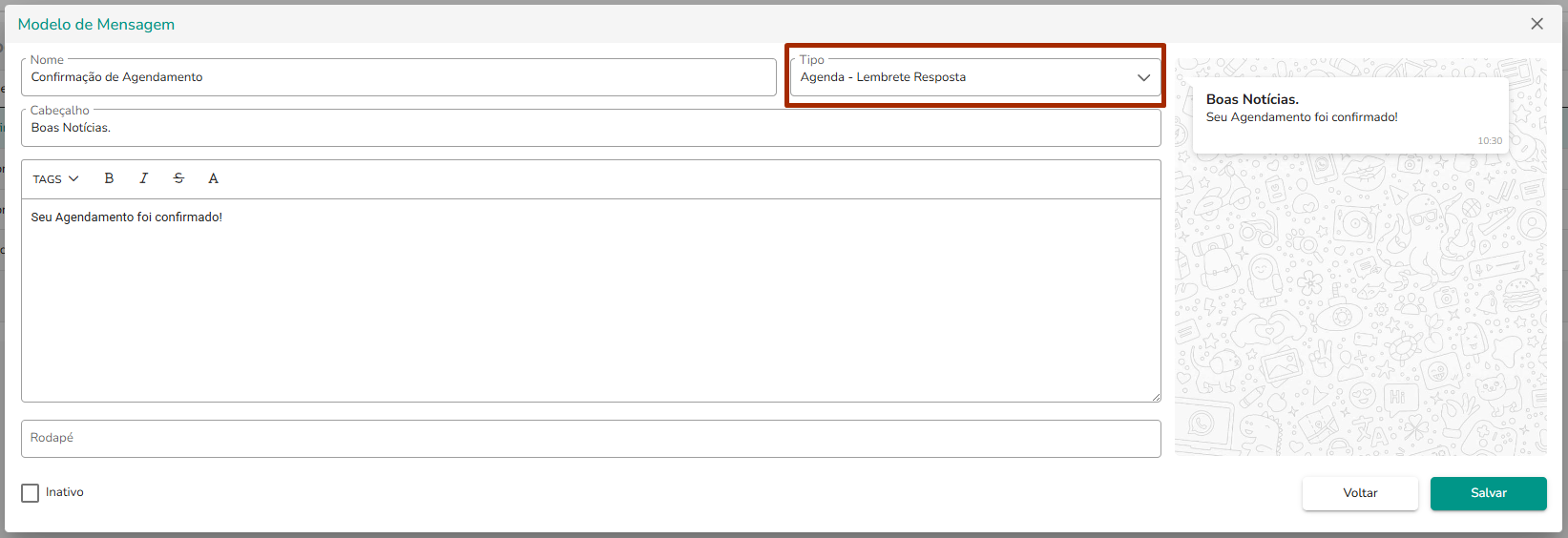Click the preview message body text
The height and width of the screenshot is (538, 1568).
1302,117
